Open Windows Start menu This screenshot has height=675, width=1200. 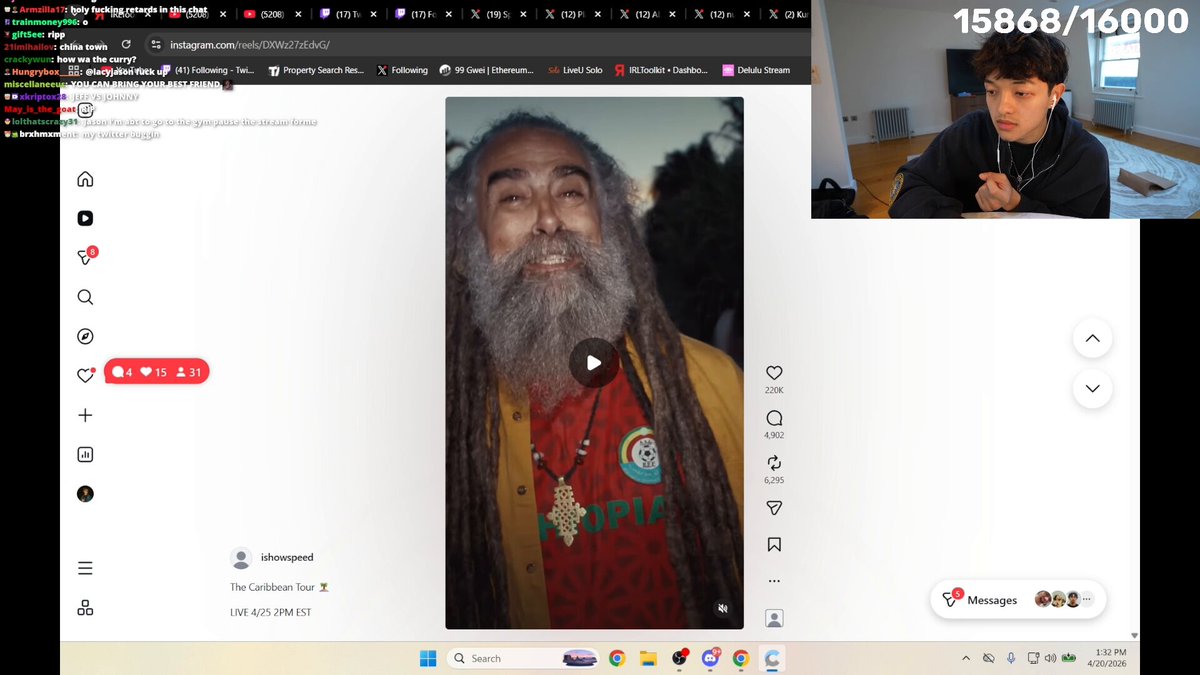click(428, 658)
